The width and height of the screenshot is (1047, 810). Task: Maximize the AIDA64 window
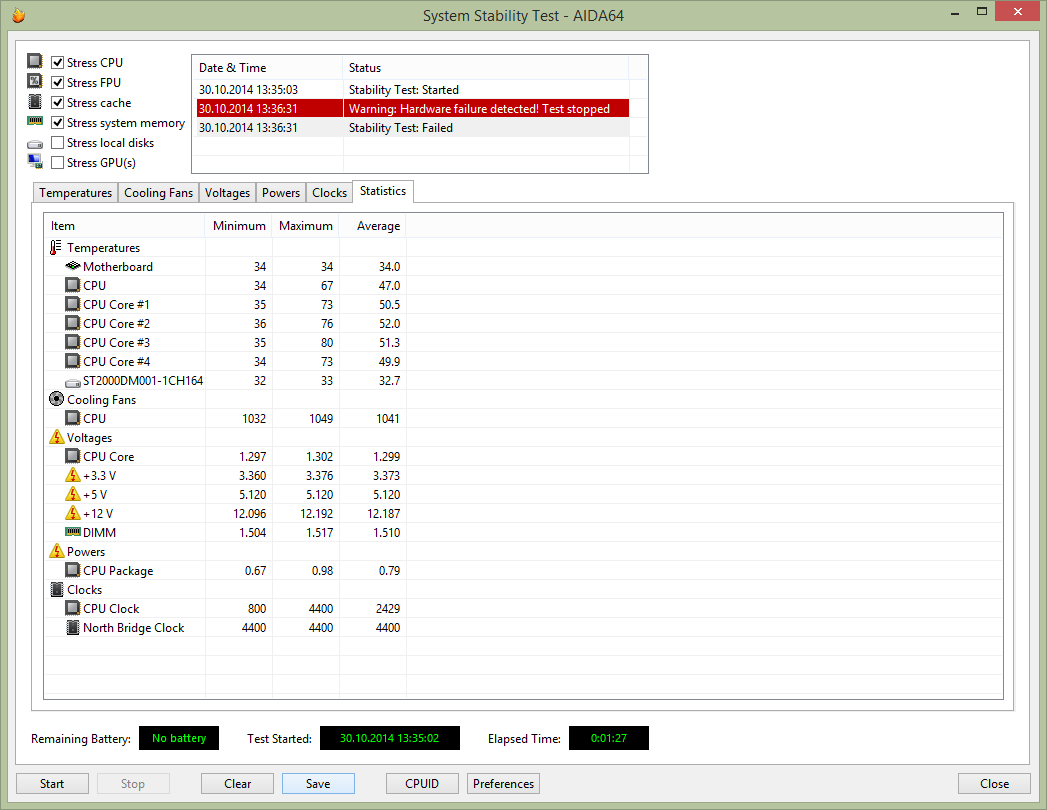982,11
